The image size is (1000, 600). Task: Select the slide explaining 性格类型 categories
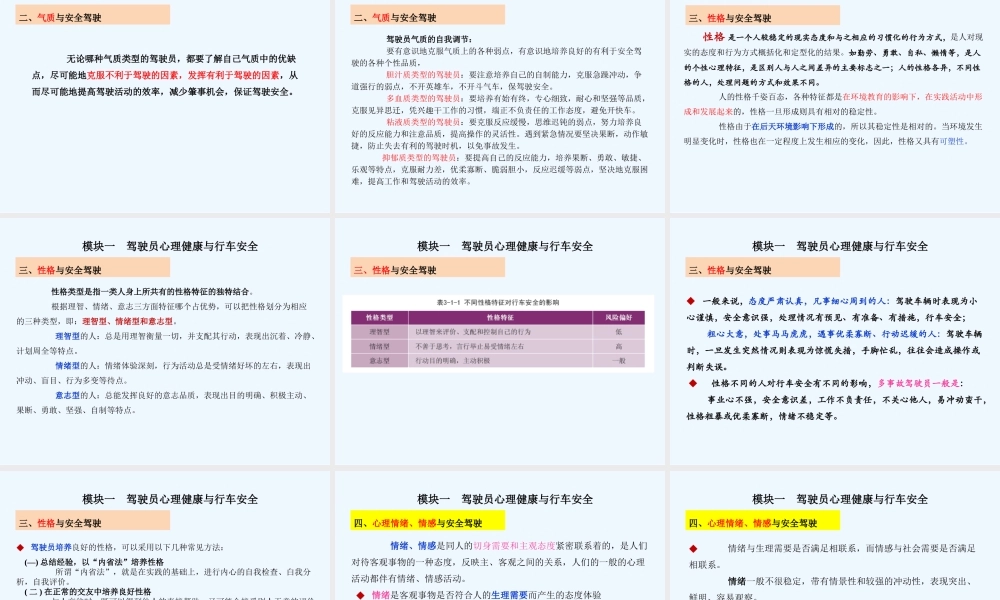pos(165,342)
